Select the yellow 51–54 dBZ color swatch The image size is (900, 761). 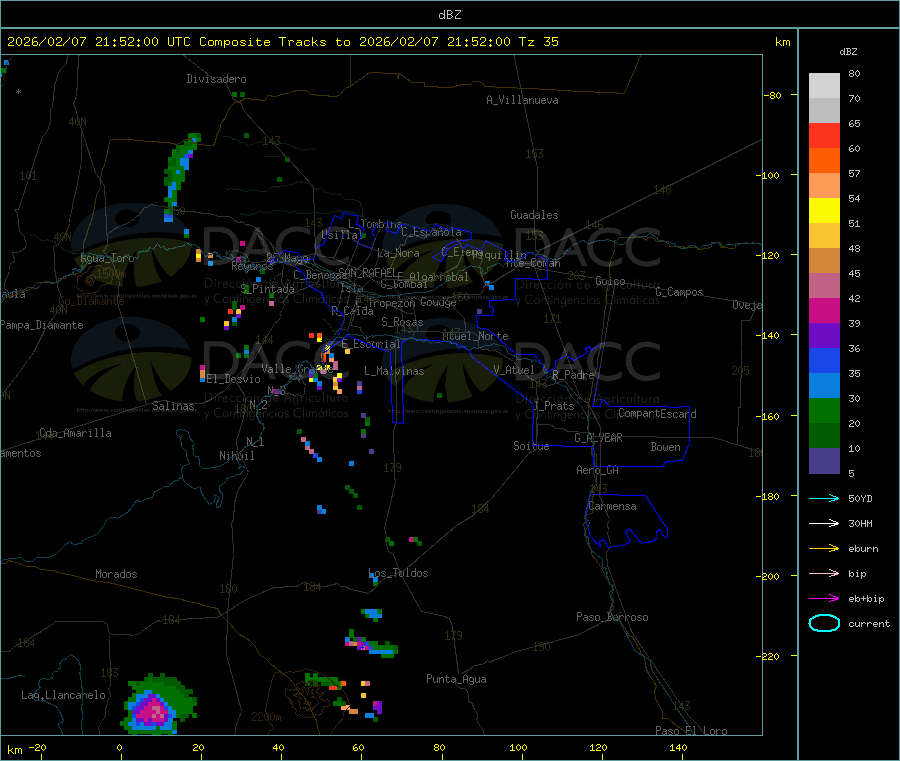(824, 211)
